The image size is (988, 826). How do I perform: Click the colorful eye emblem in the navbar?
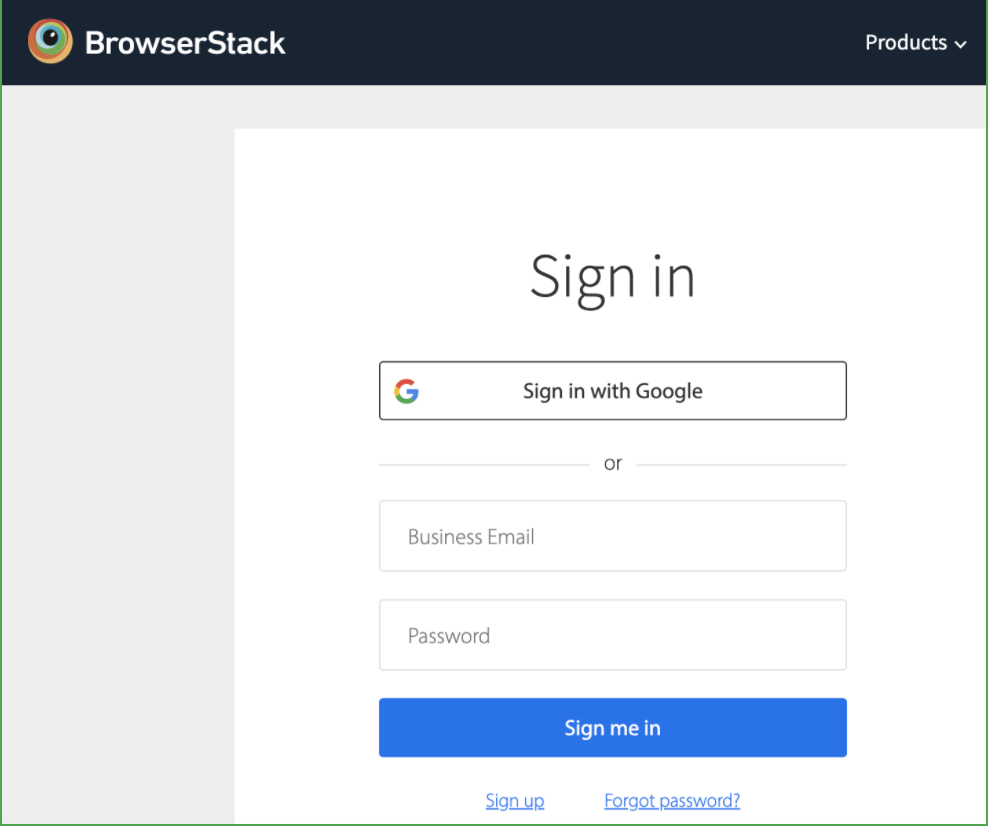point(49,41)
